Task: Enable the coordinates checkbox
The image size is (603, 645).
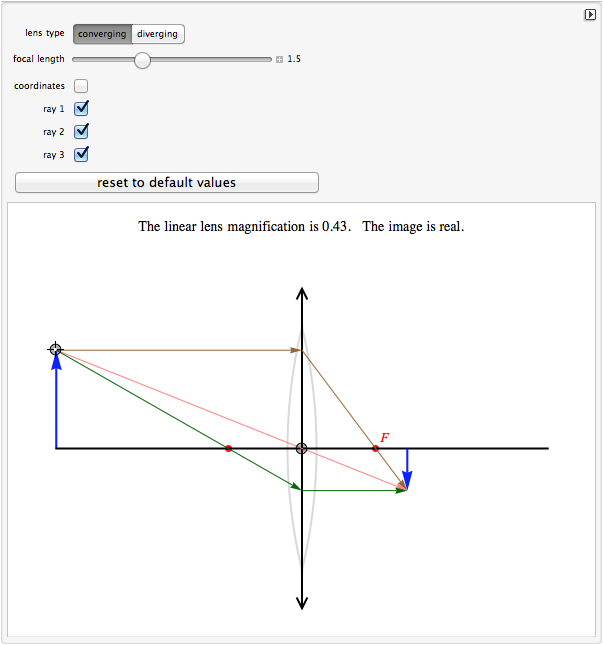Action: pos(81,86)
